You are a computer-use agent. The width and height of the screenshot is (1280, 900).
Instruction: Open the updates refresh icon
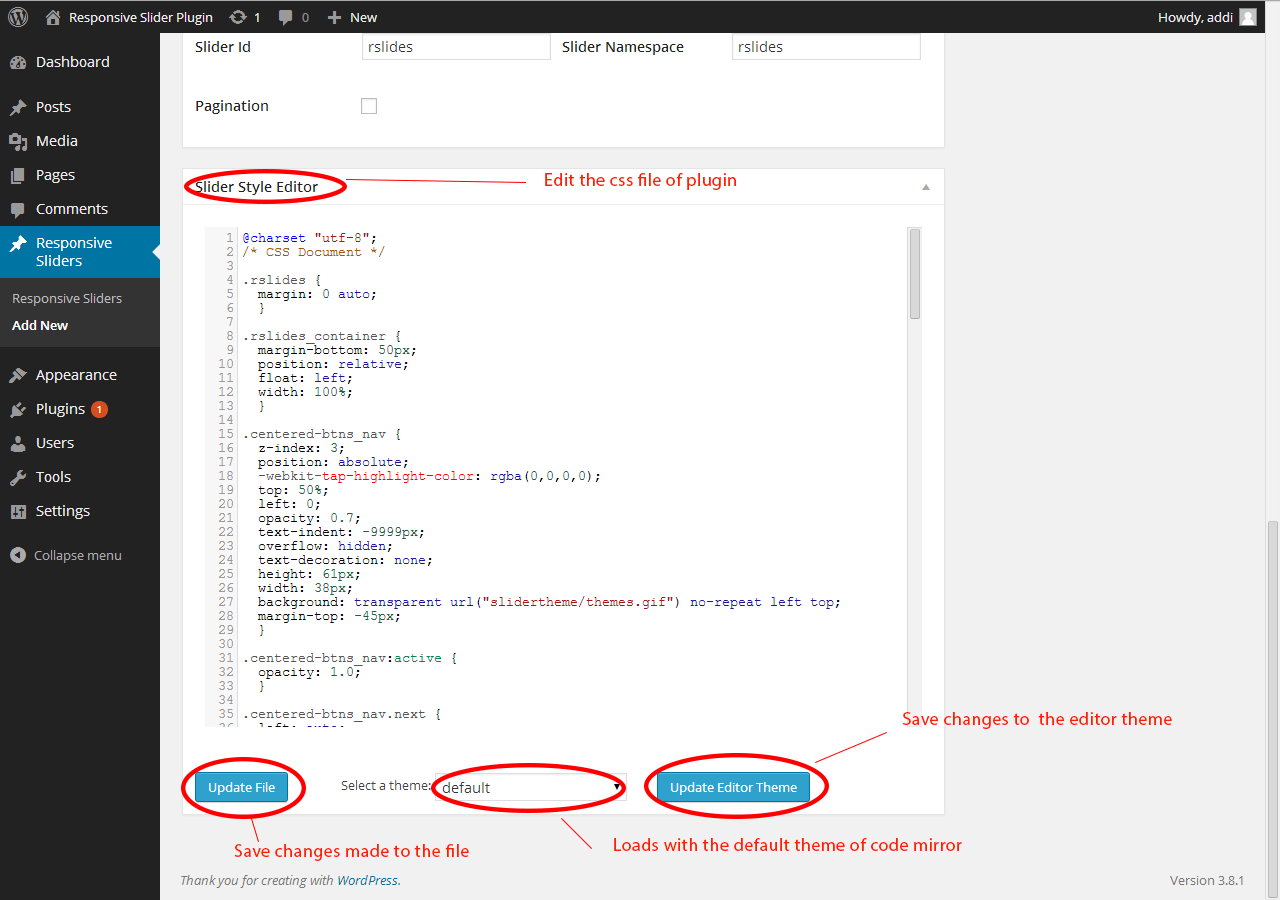[237, 17]
